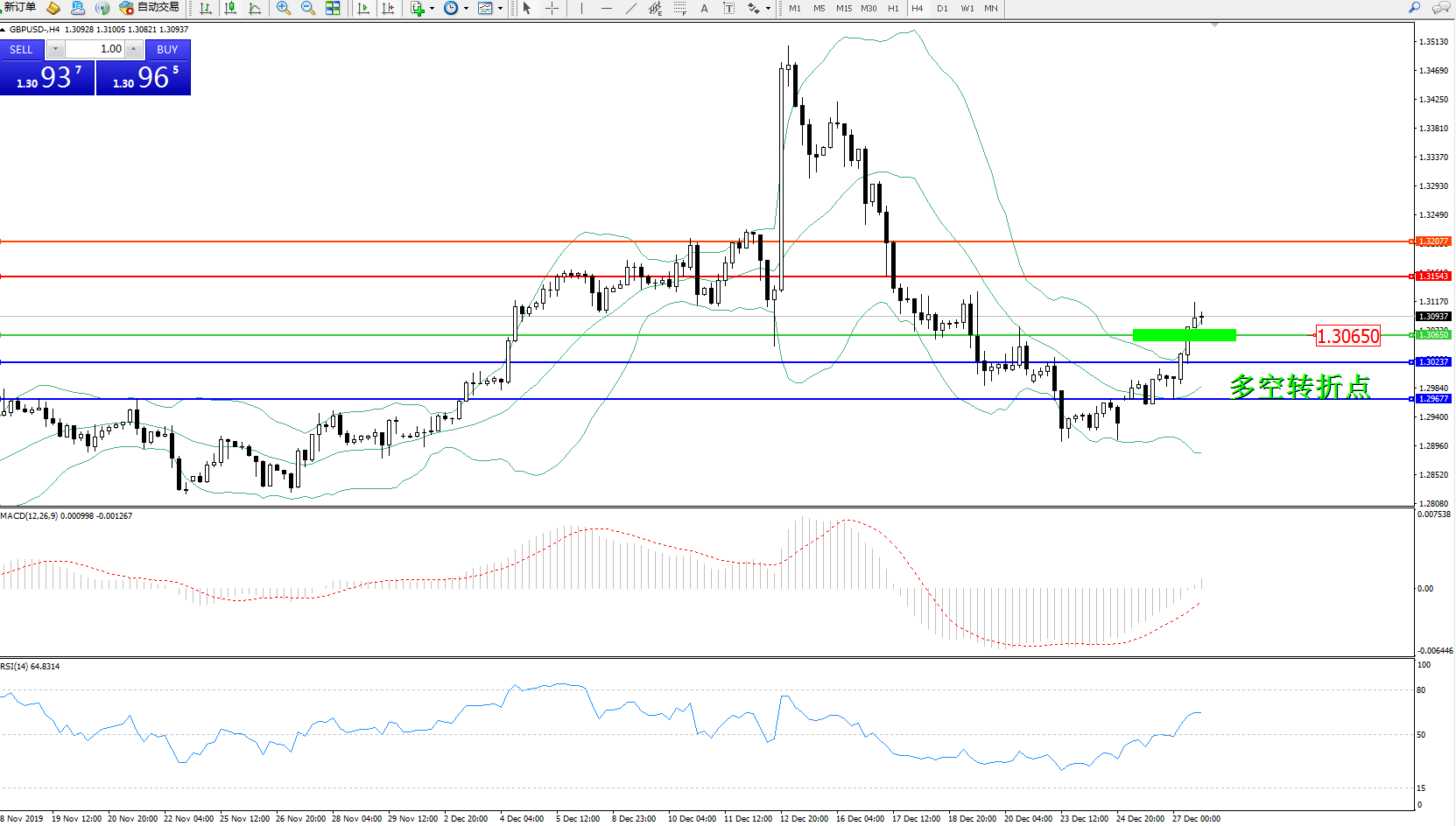The width and height of the screenshot is (1456, 826).
Task: Click the green rectangle marker at 1.30650
Action: point(1184,335)
